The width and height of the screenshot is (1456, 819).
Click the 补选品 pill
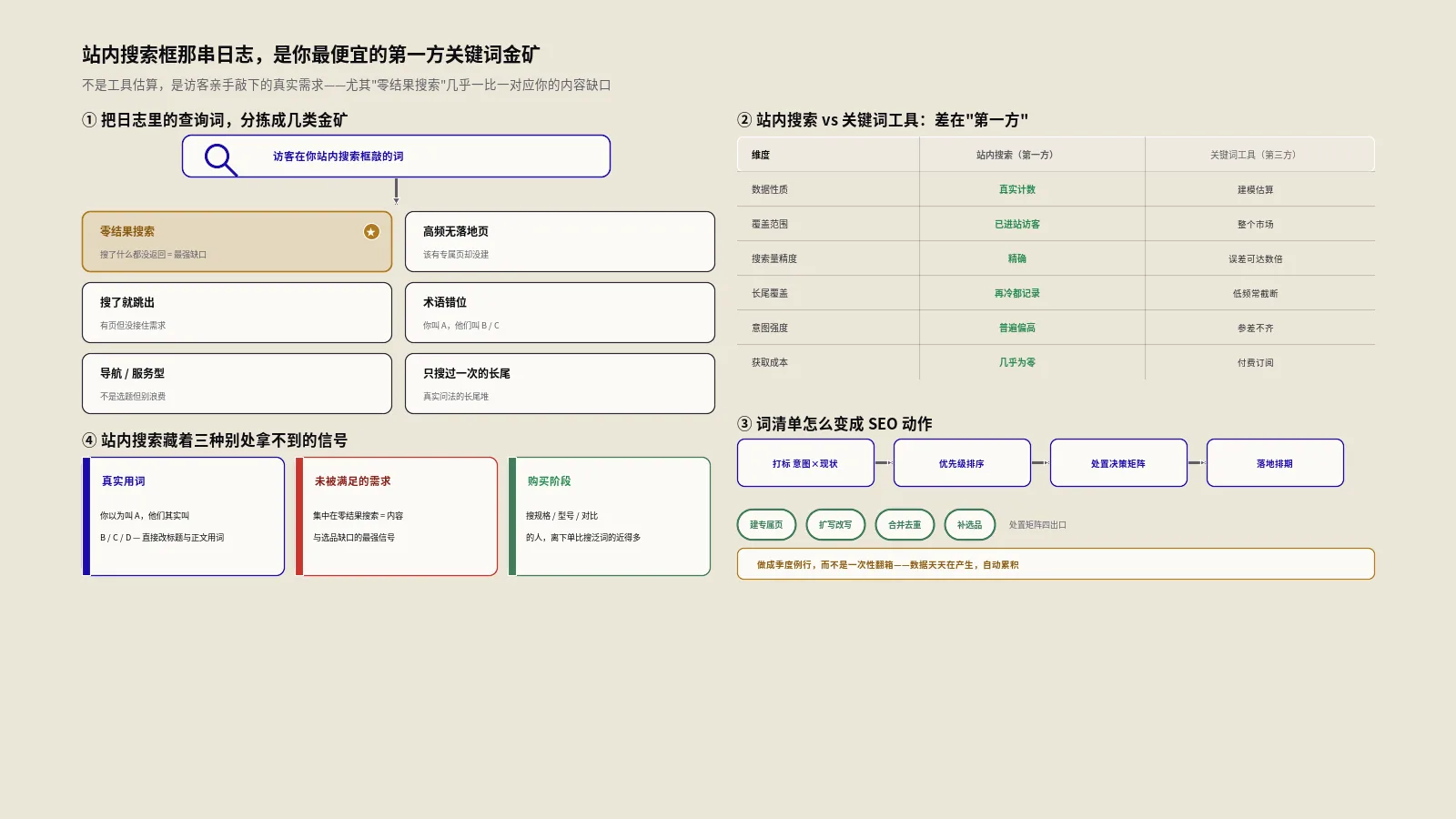[970, 525]
